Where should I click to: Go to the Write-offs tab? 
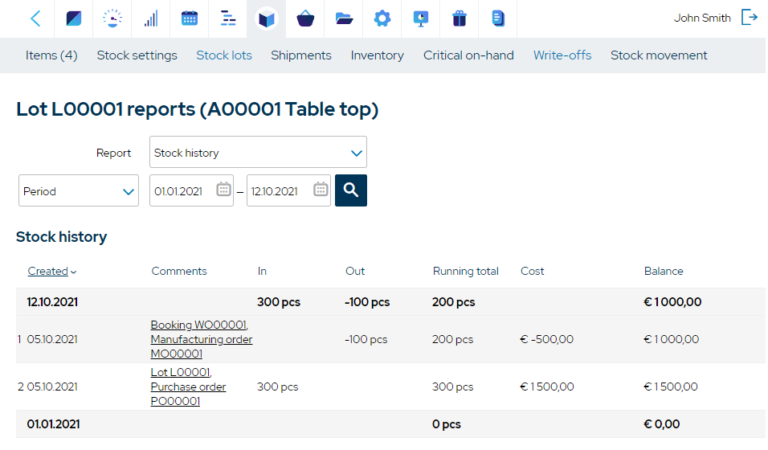(x=562, y=55)
